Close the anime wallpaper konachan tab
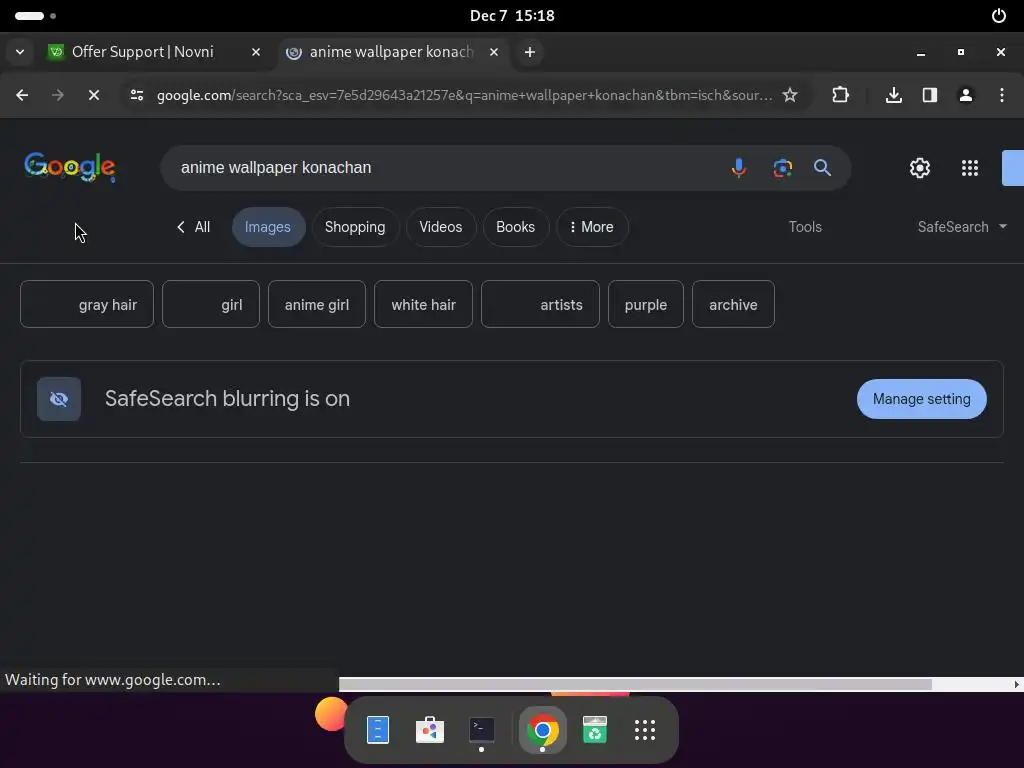 pyautogui.click(x=494, y=52)
